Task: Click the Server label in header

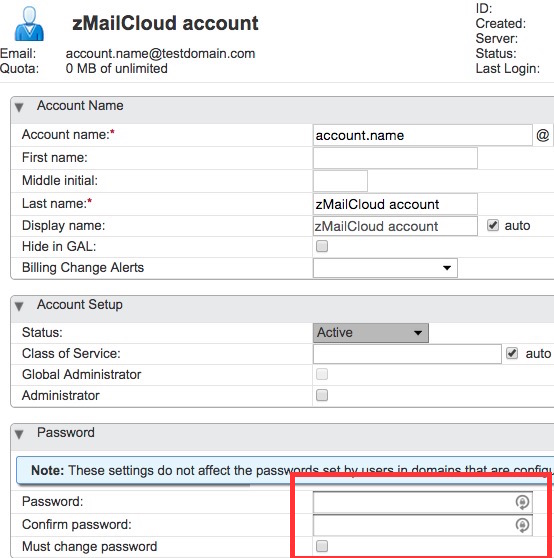Action: (497, 38)
